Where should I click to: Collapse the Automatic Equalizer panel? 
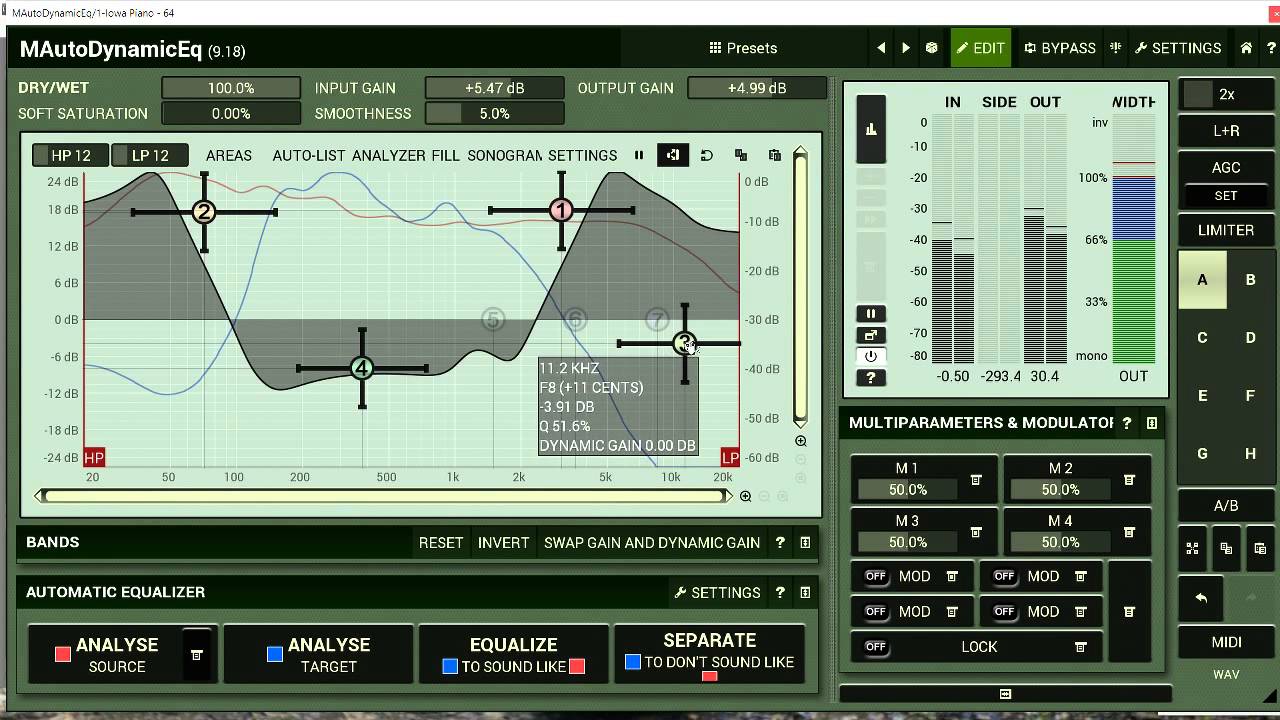point(805,592)
